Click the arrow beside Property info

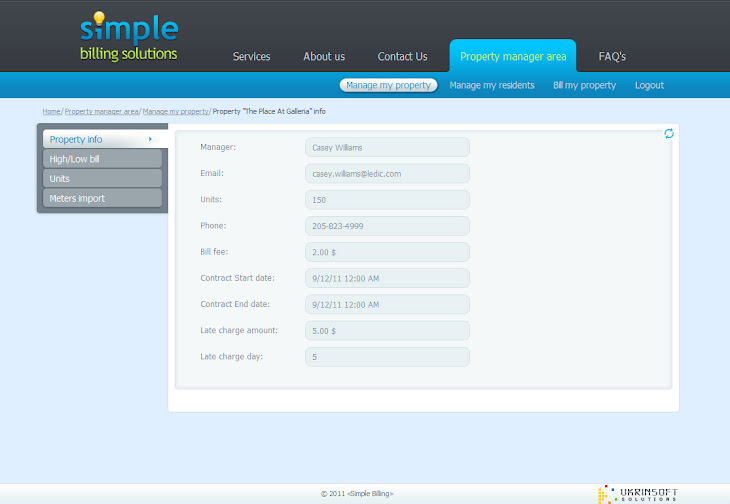(150, 139)
